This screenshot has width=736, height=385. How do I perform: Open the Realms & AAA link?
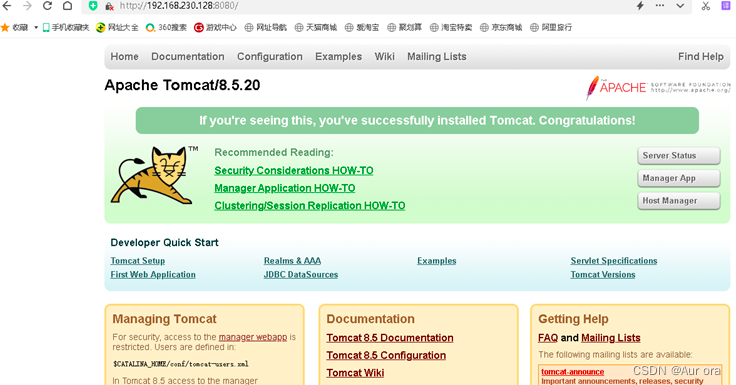[x=292, y=261]
